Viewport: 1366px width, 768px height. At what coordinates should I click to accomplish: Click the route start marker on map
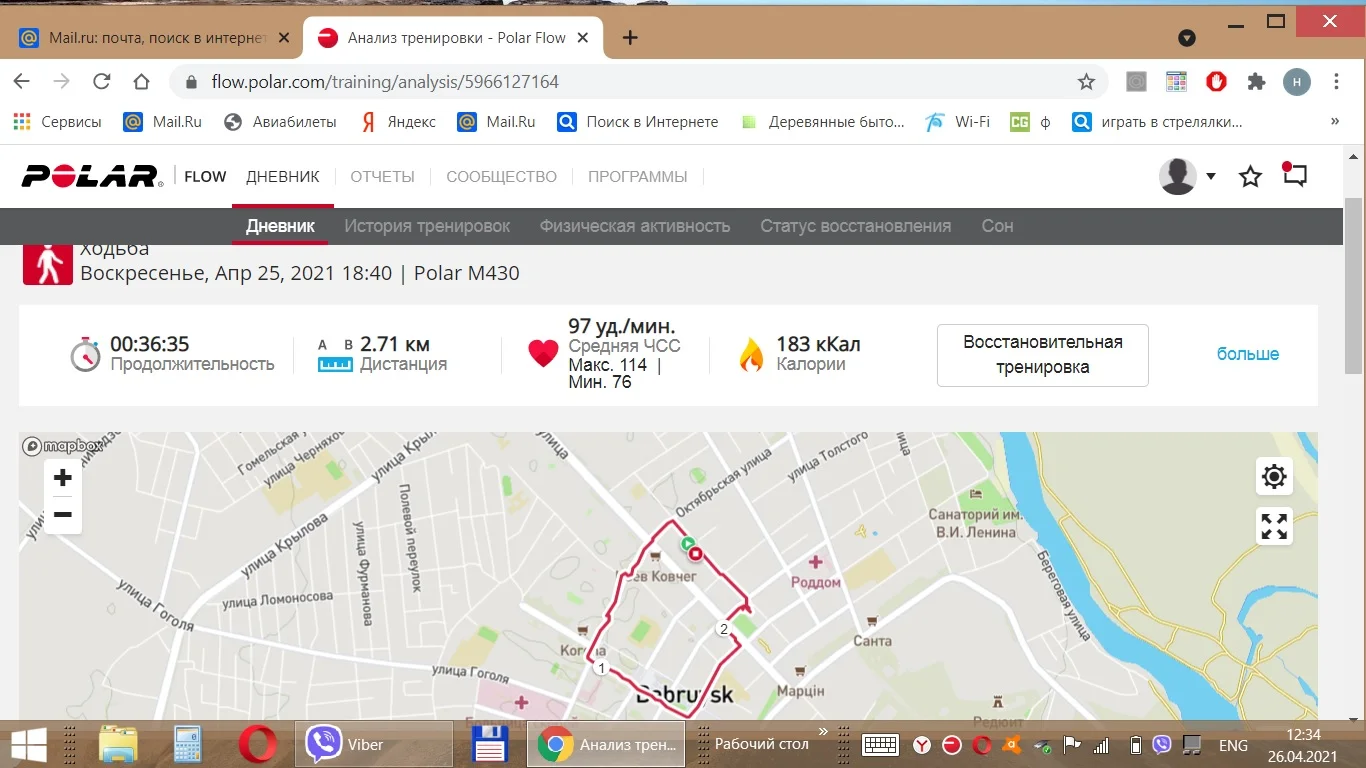688,544
